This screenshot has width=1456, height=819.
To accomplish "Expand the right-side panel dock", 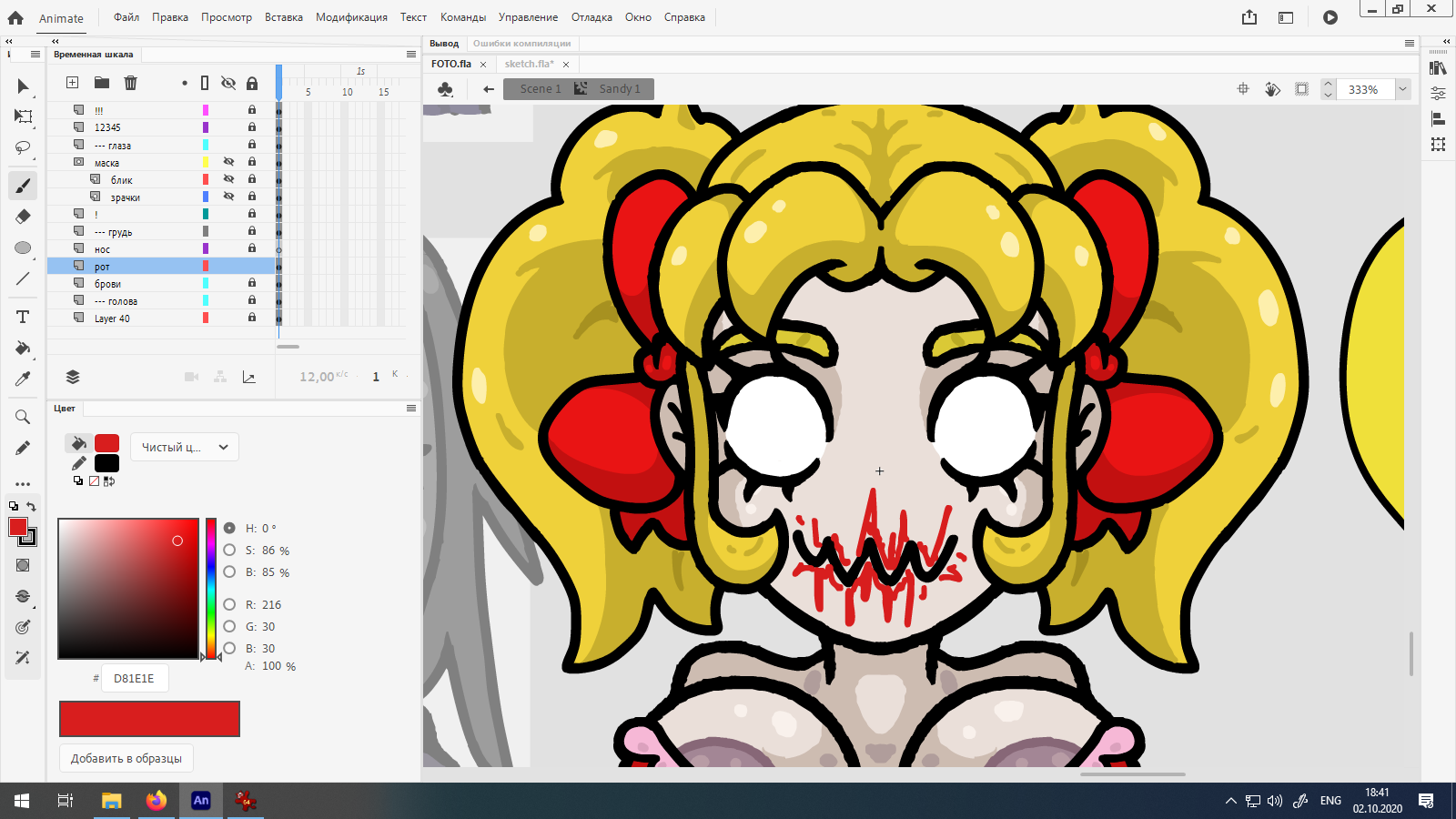I will pos(1447,41).
